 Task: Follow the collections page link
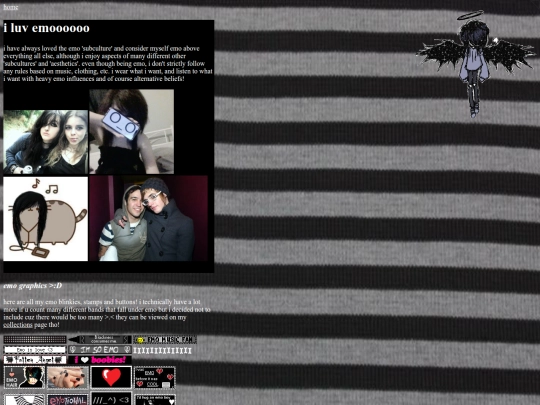[18, 325]
